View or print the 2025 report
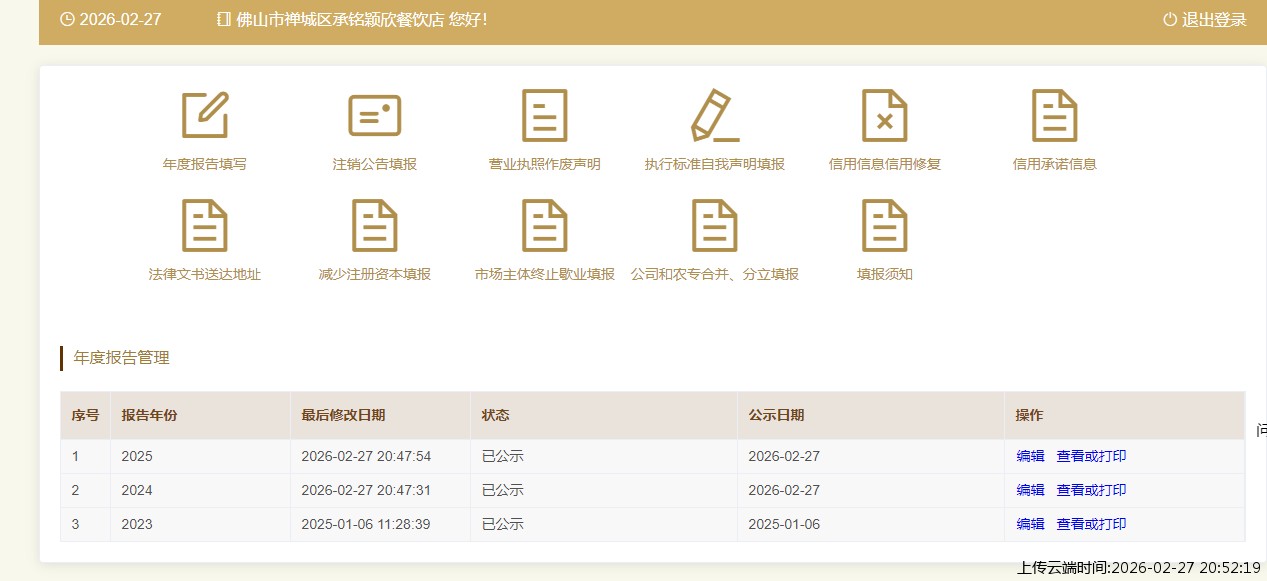 [1091, 456]
